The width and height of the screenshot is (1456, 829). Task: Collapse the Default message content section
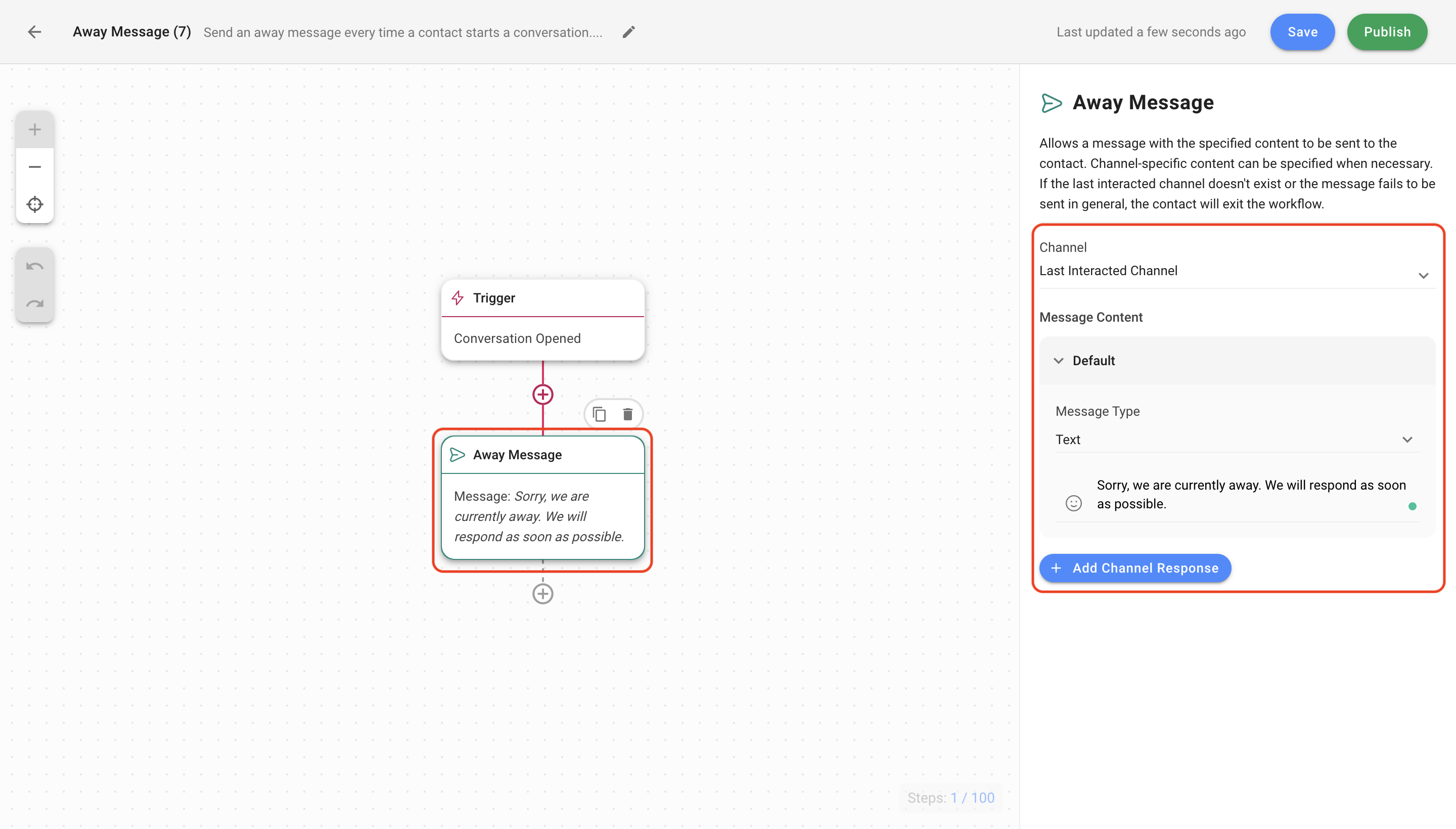tap(1058, 361)
